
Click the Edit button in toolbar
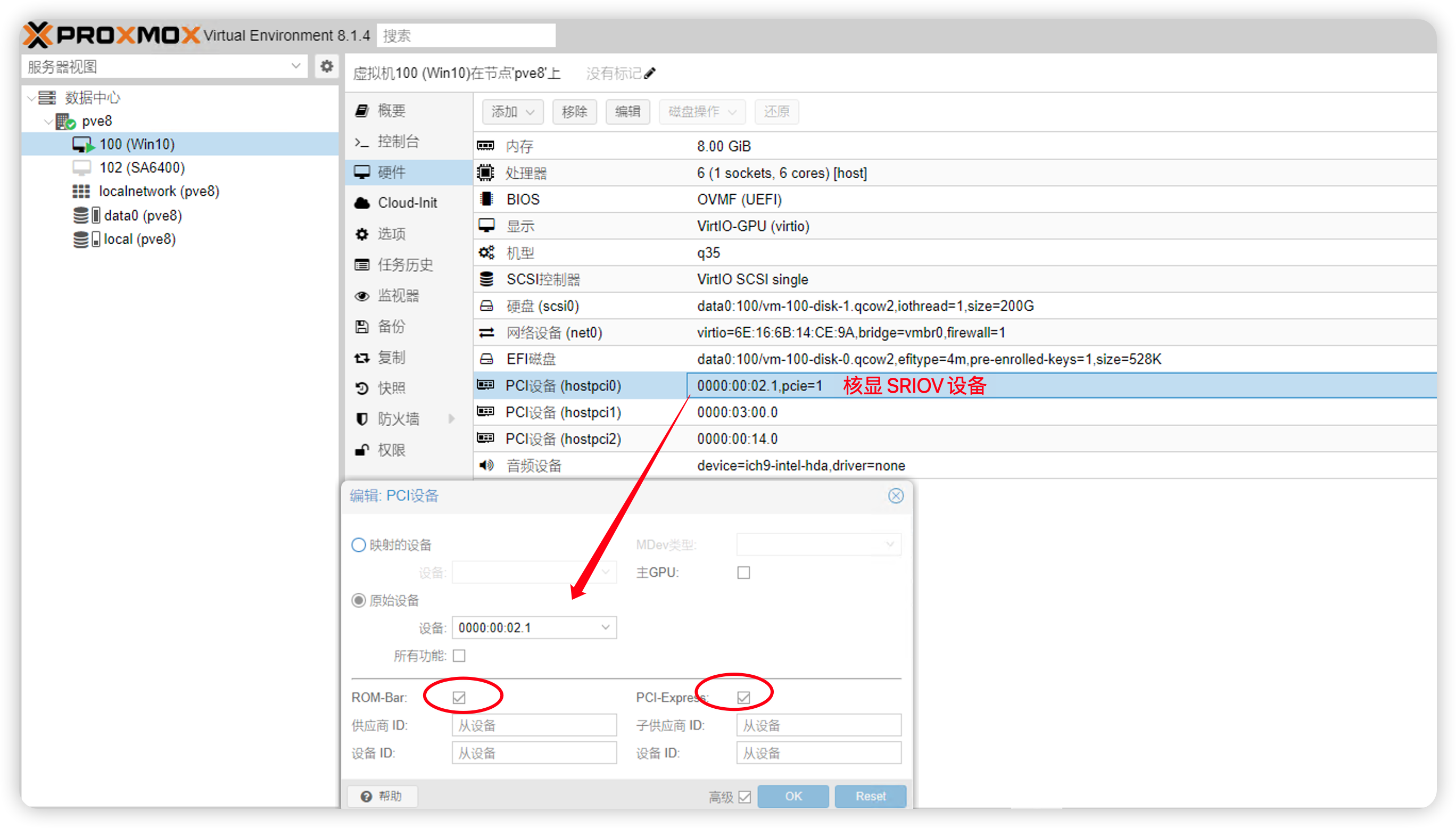click(627, 111)
